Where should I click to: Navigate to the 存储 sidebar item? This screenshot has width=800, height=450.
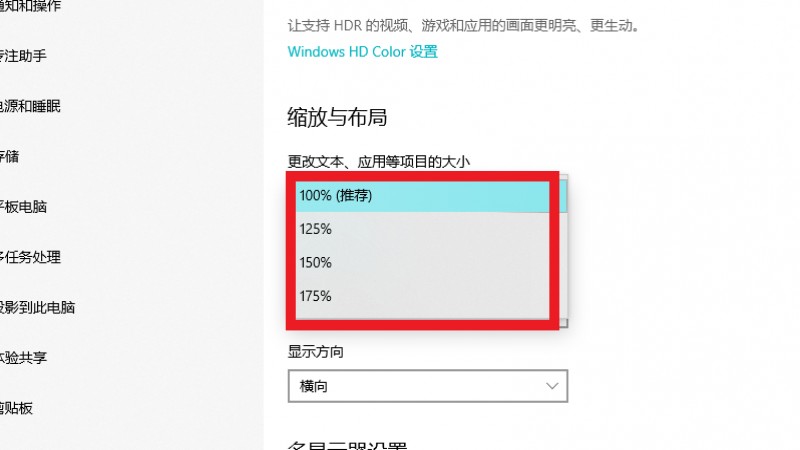[x=9, y=157]
